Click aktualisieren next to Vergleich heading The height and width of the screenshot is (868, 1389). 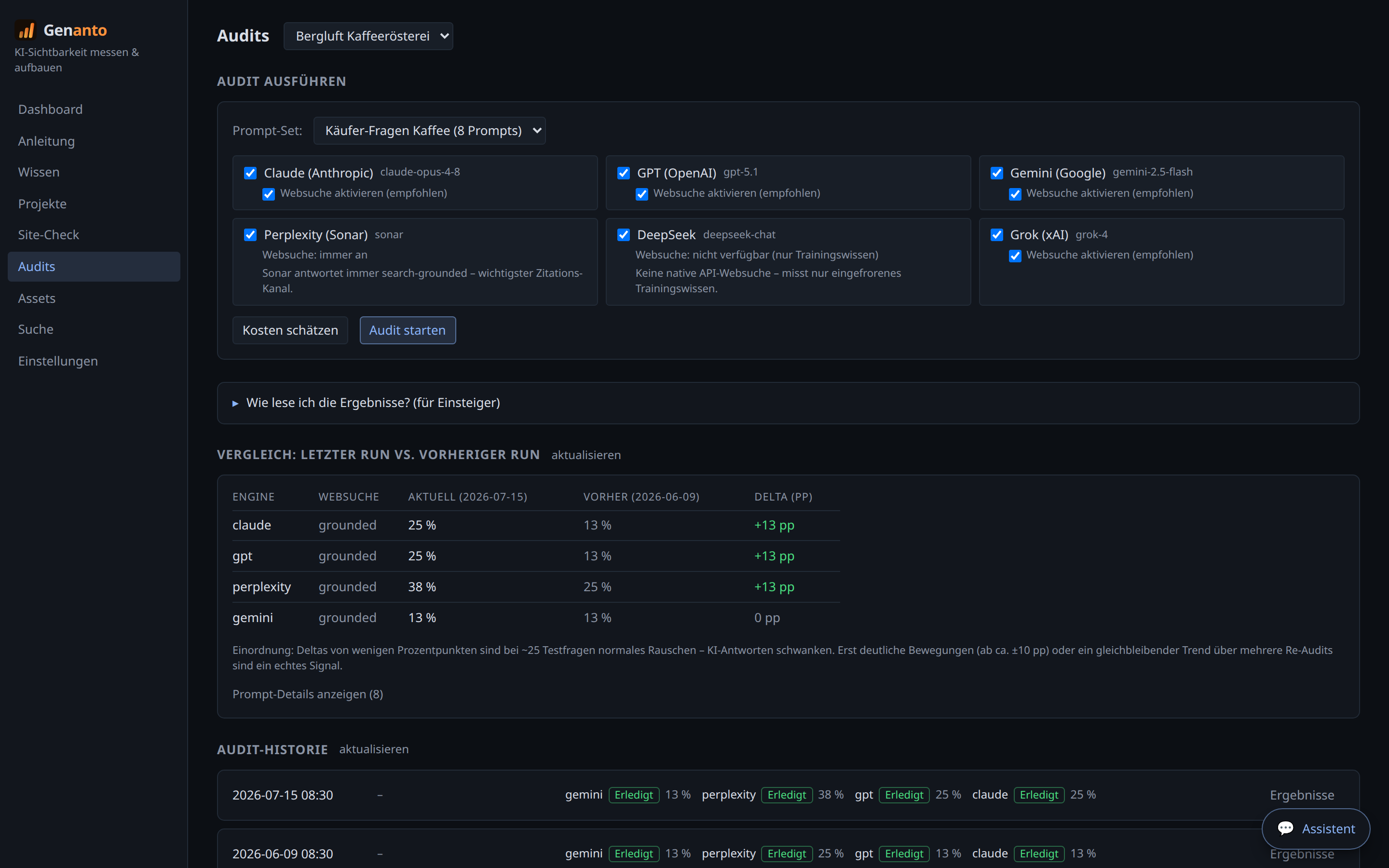586,455
